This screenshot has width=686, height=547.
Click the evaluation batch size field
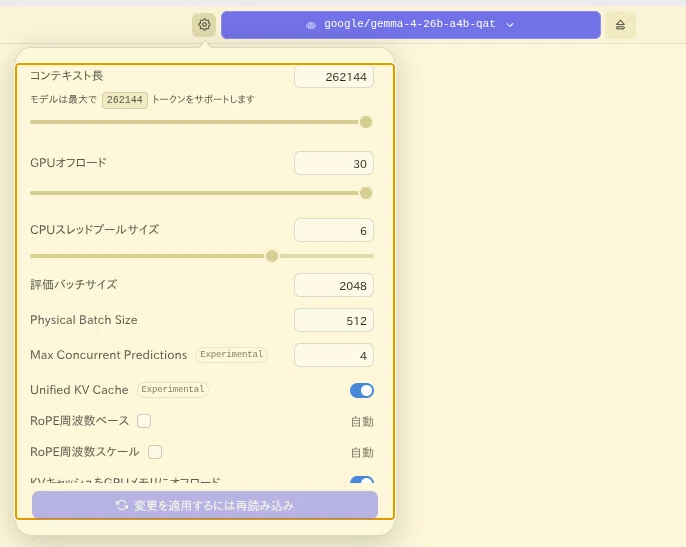[334, 285]
